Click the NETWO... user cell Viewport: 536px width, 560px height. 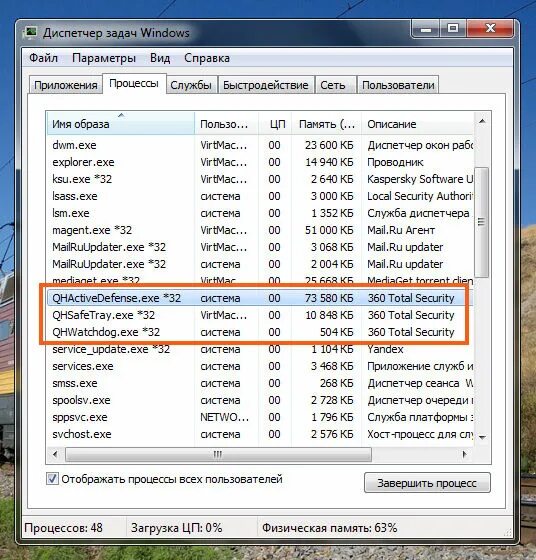[x=224, y=417]
